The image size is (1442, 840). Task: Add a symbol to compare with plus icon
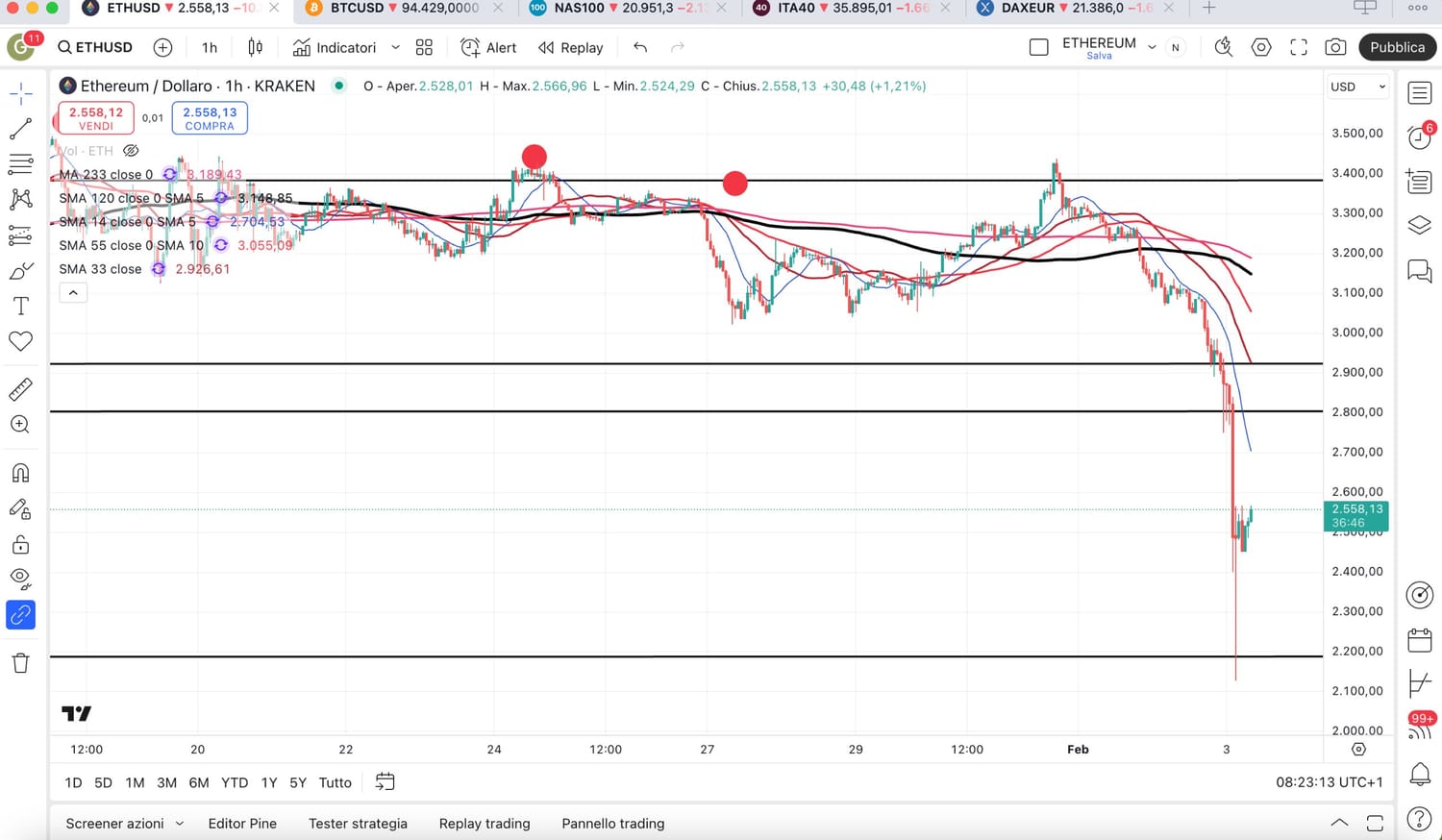[163, 47]
